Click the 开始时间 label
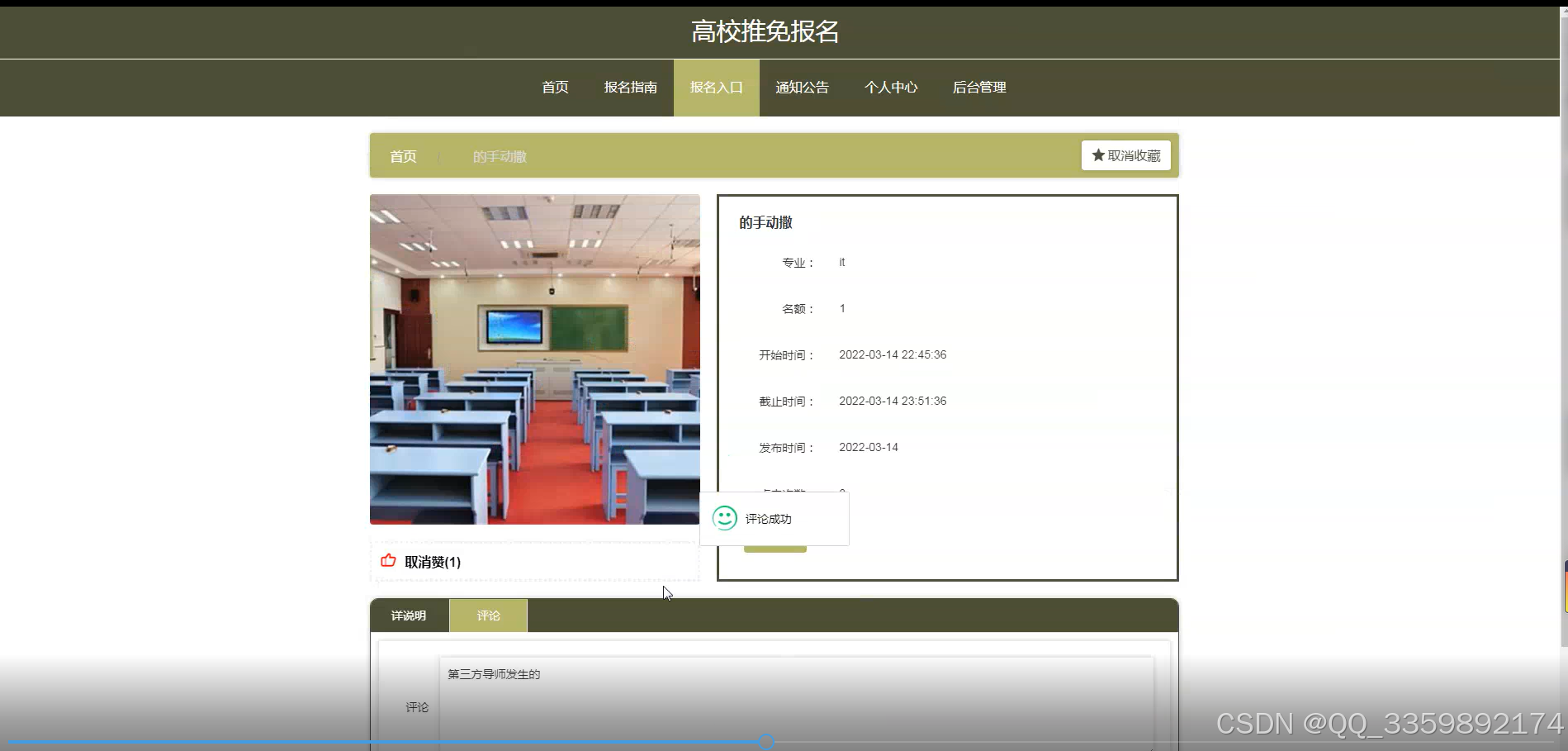The image size is (1568, 751). click(787, 355)
